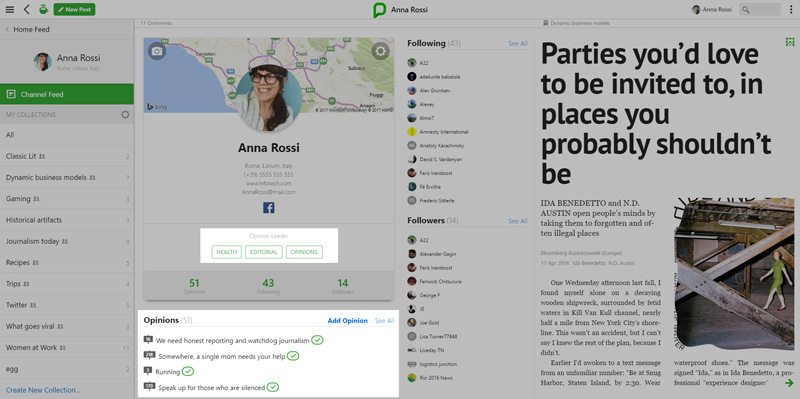View 14 Followers count
The width and height of the screenshot is (800, 399).
click(x=343, y=286)
